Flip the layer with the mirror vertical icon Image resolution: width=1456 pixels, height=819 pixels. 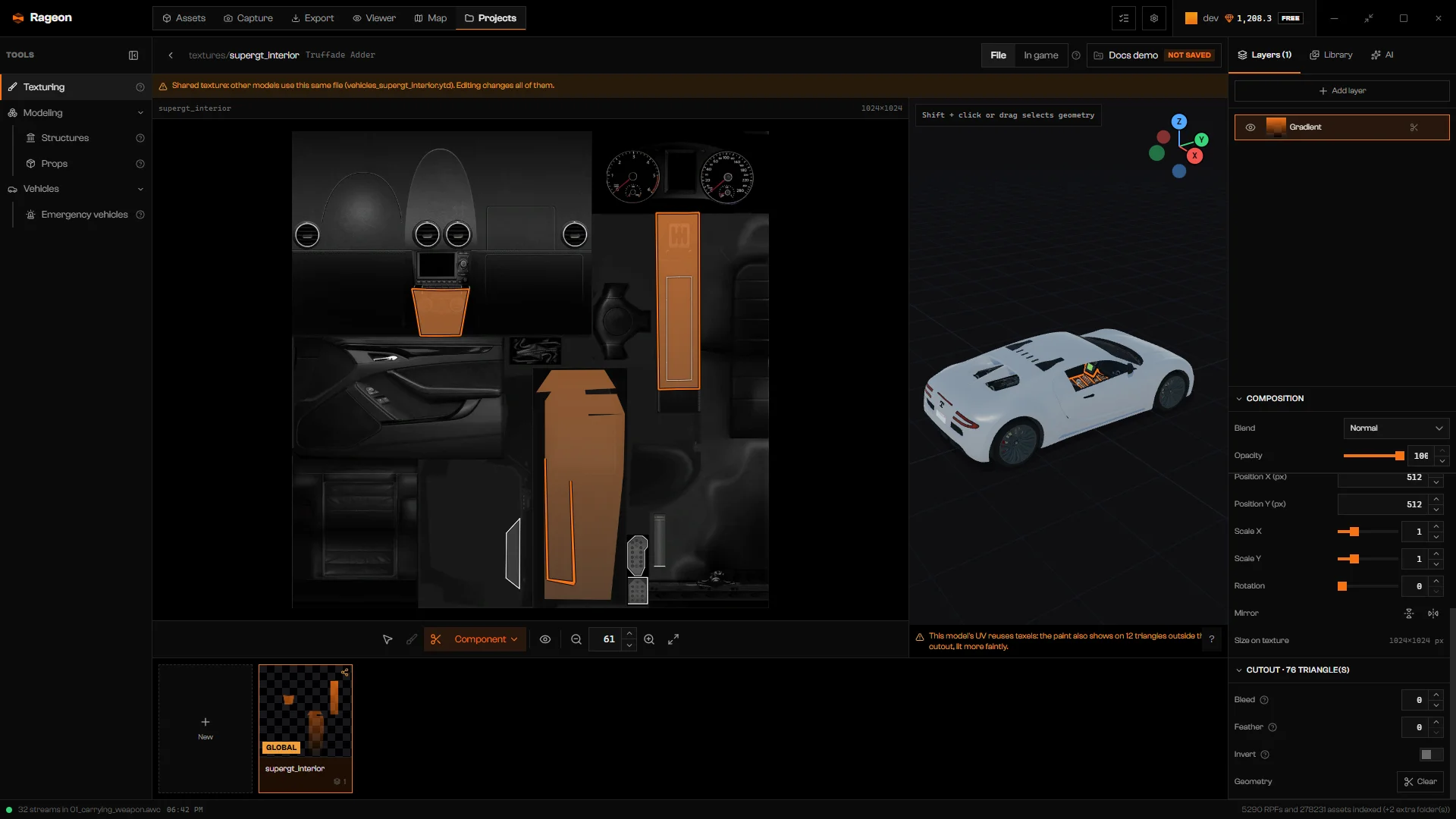point(1409,613)
